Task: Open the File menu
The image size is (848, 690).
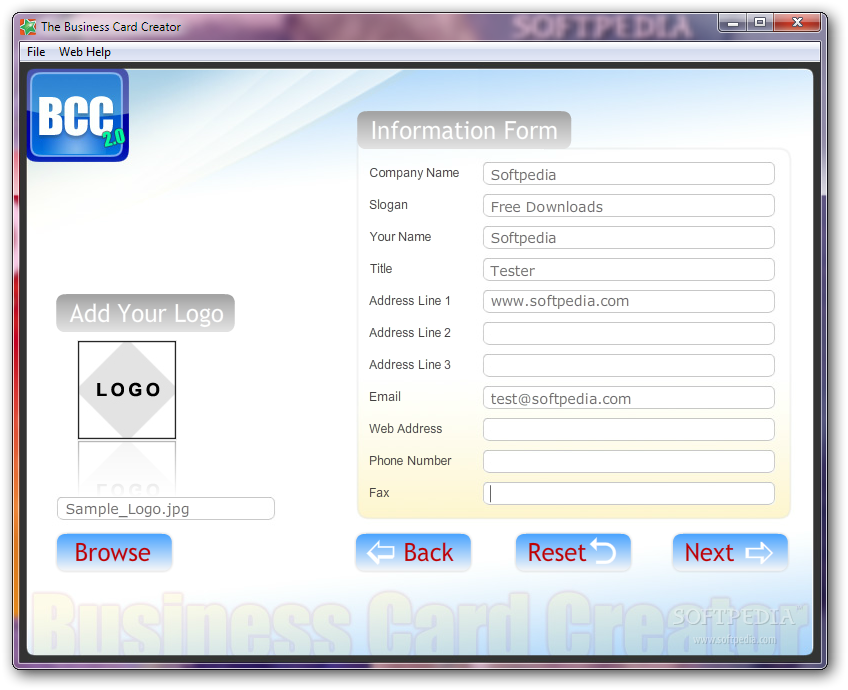Action: point(36,52)
